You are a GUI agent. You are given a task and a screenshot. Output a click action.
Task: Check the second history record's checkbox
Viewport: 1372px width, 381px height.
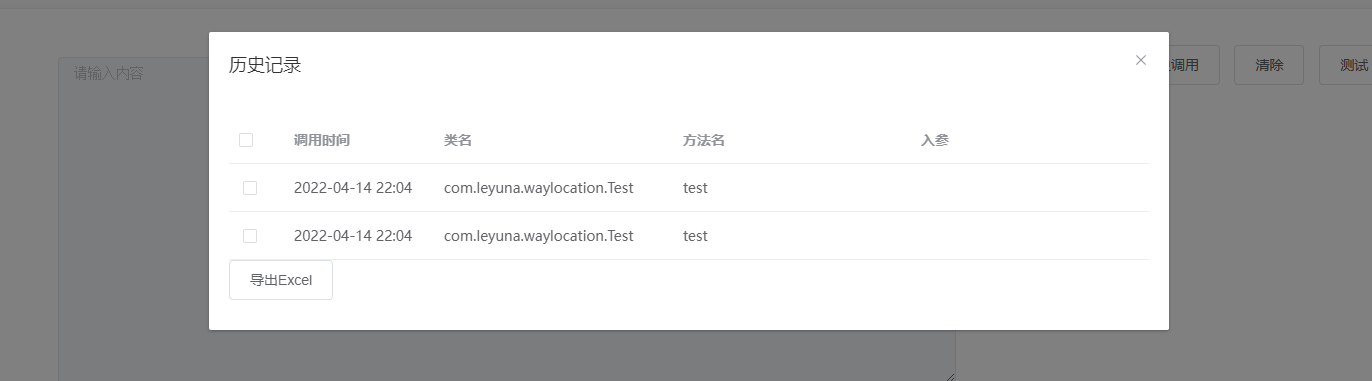click(250, 236)
